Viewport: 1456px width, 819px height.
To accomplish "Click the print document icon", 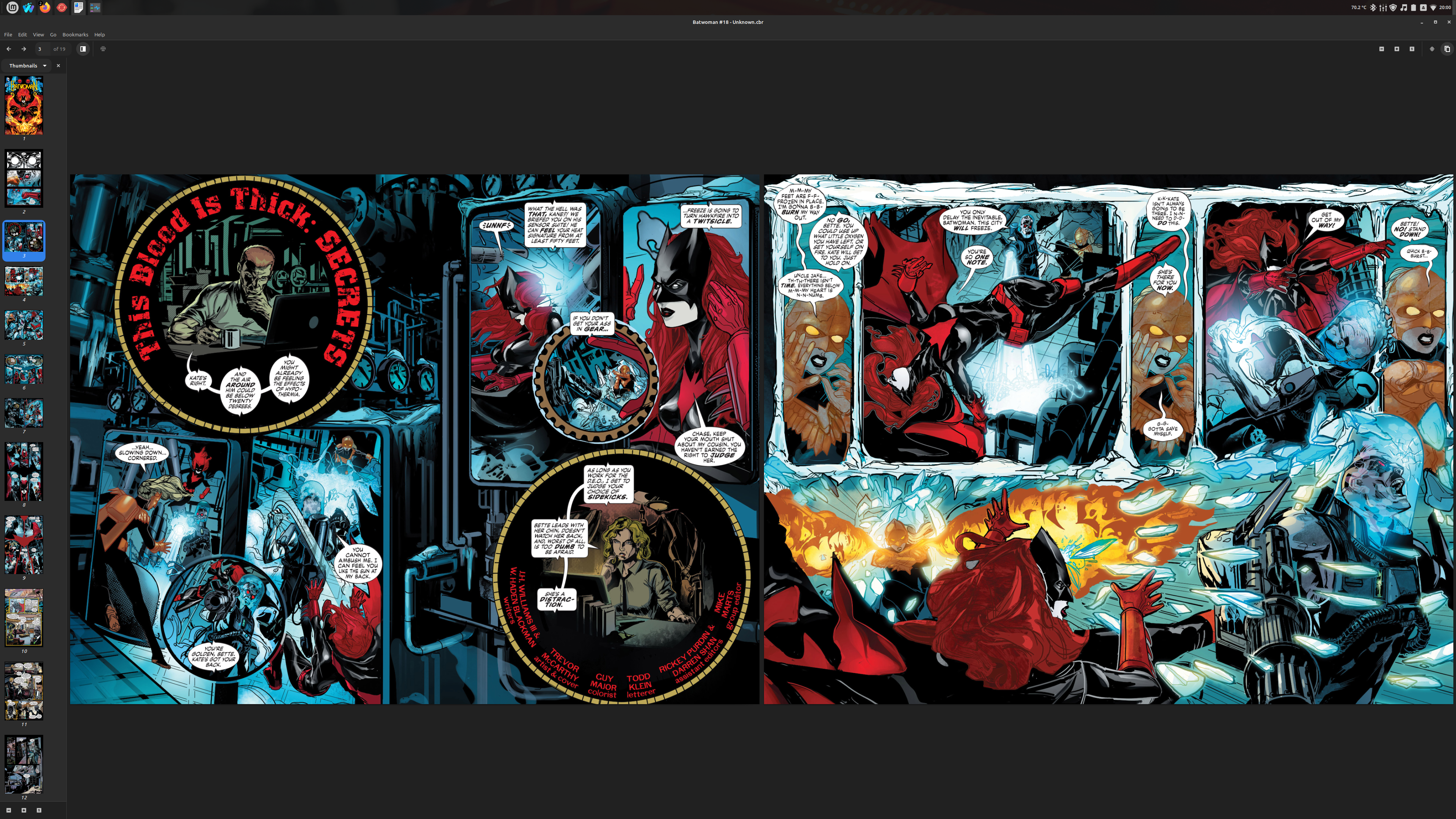I will 103,49.
